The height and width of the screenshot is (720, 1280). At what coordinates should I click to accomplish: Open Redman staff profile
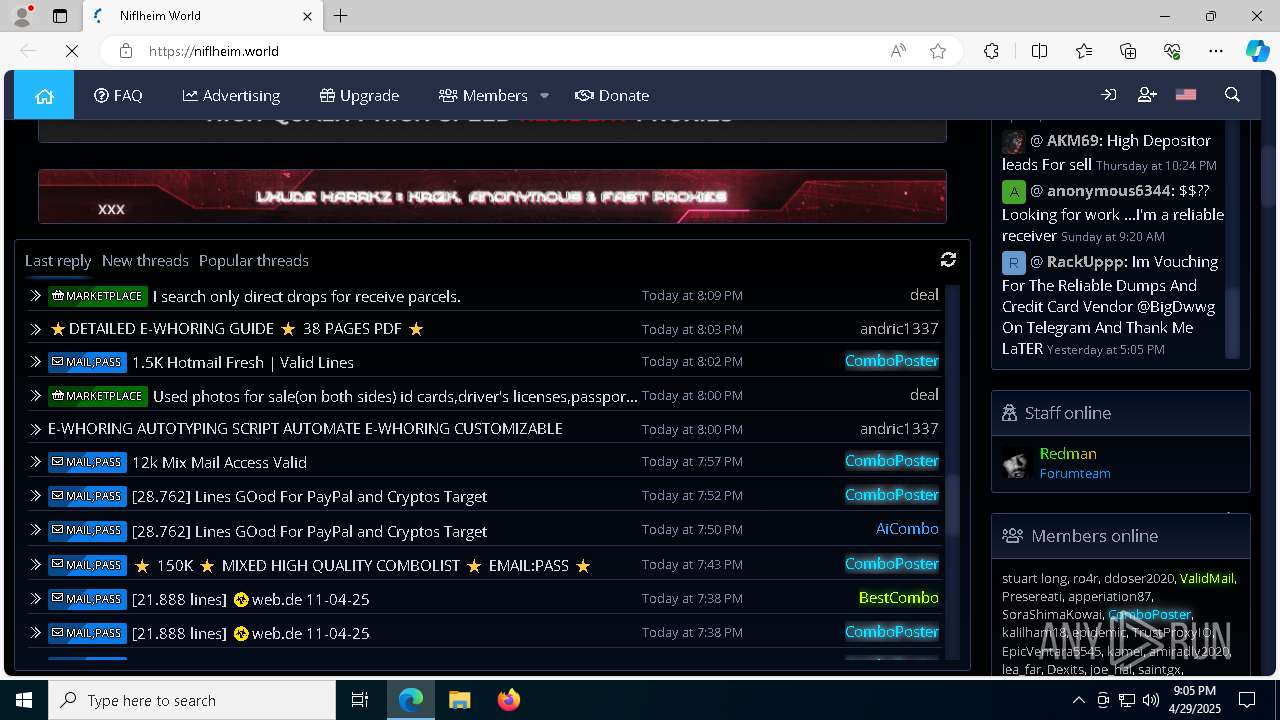click(x=1068, y=453)
